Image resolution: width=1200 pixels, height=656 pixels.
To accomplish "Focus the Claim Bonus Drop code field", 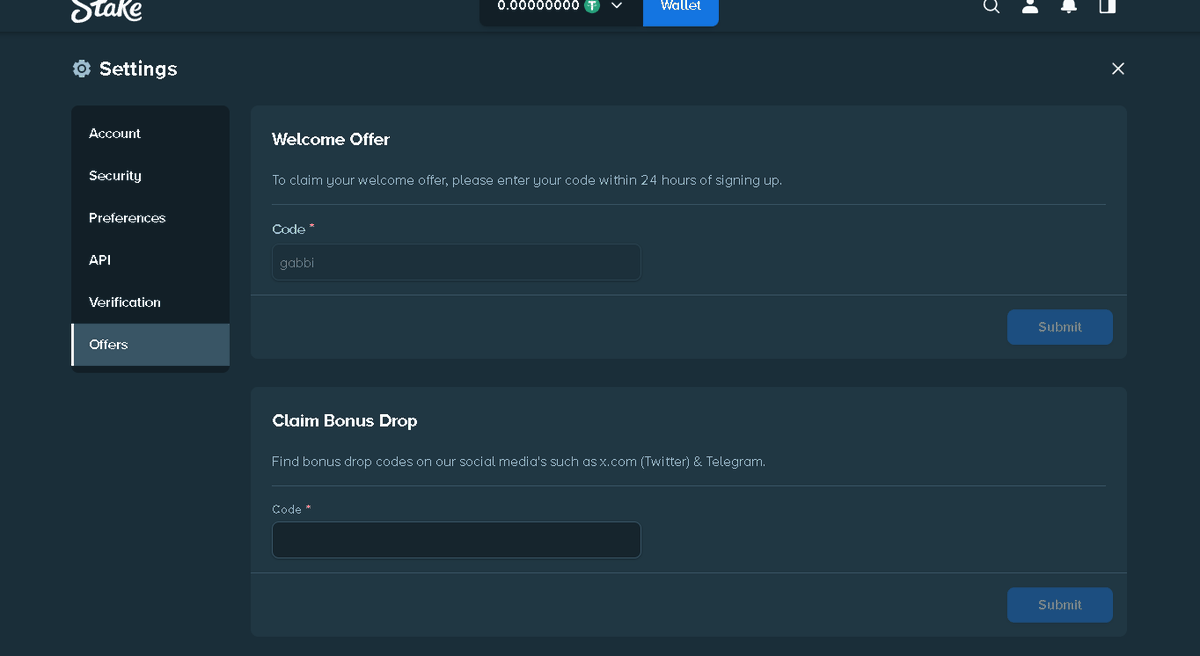I will click(456, 540).
